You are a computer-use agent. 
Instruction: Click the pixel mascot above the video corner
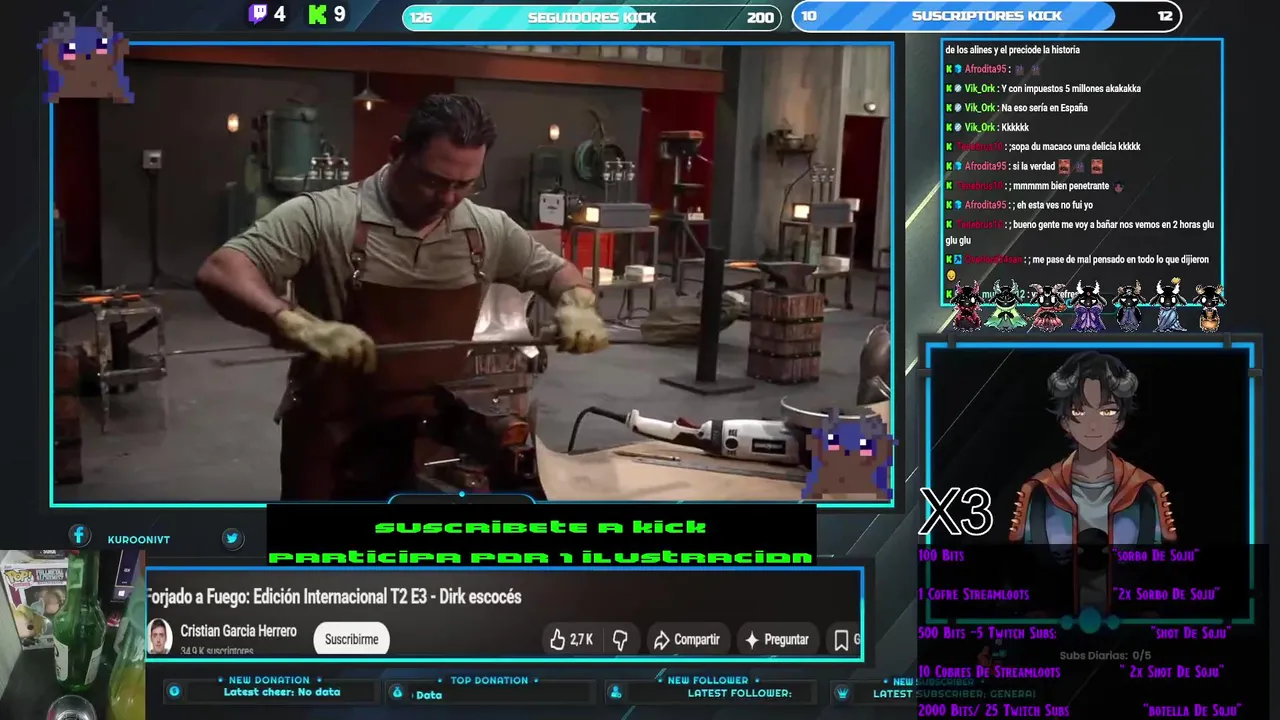(87, 56)
